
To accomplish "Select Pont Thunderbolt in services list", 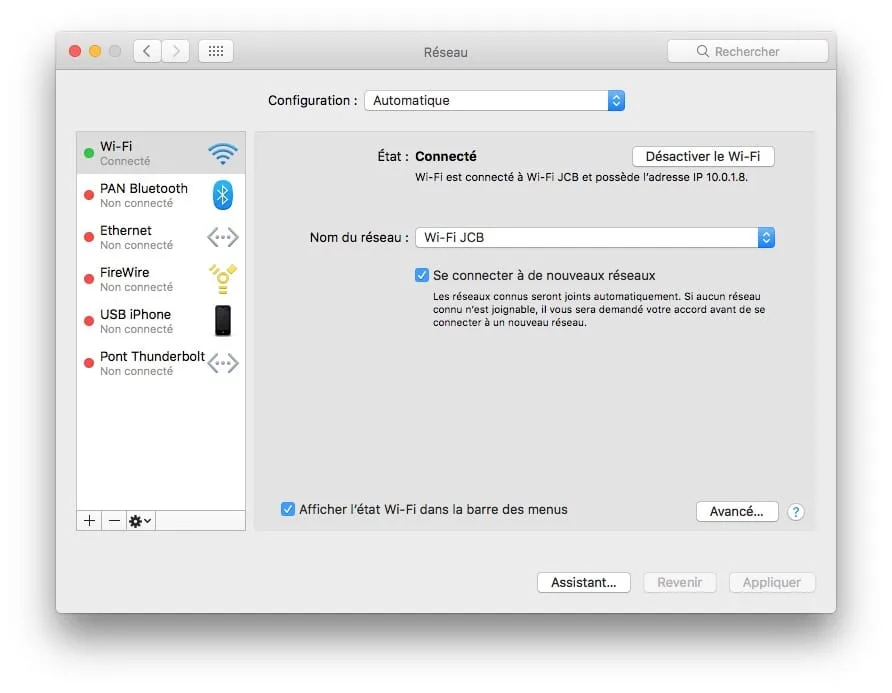I will pos(161,363).
